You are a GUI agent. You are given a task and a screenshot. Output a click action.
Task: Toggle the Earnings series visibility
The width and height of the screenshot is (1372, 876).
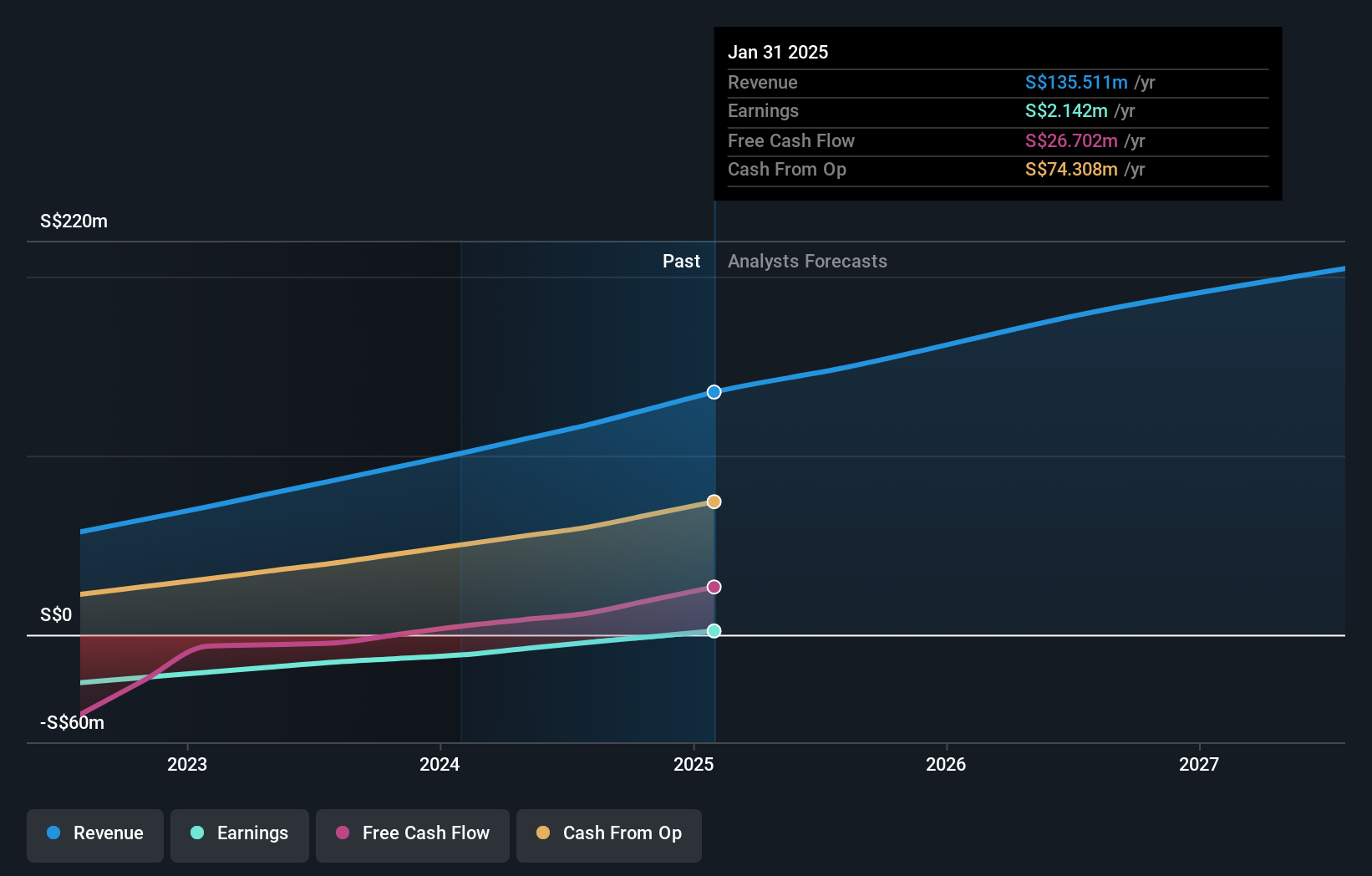click(x=240, y=833)
